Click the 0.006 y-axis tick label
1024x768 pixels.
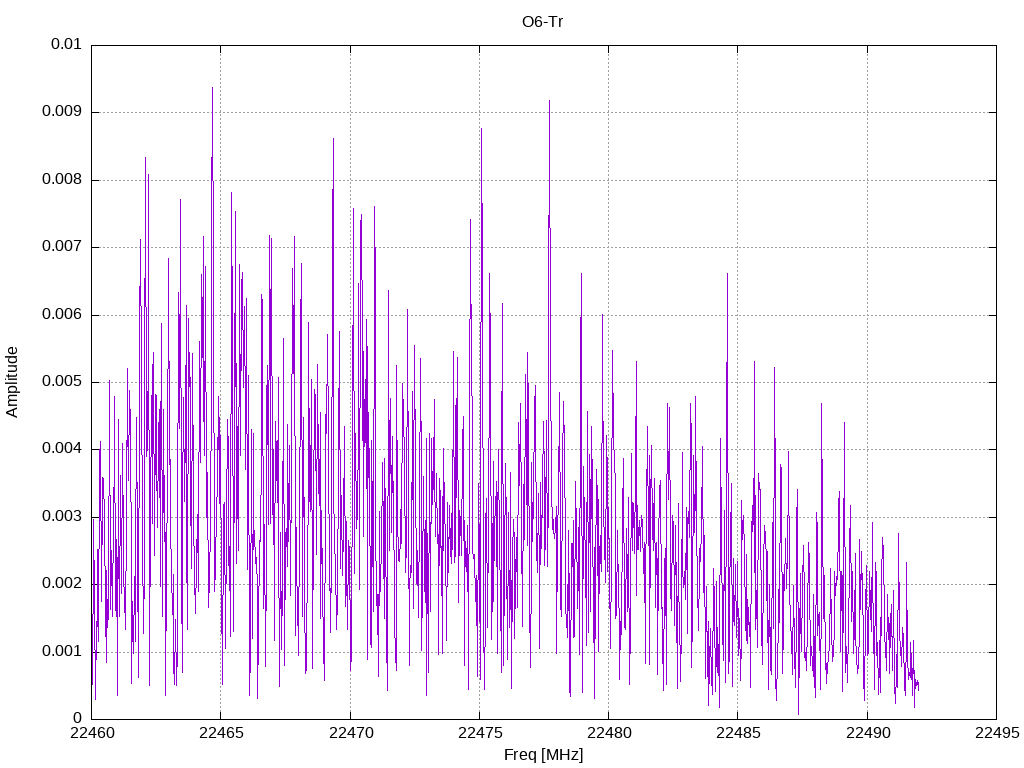[62, 314]
